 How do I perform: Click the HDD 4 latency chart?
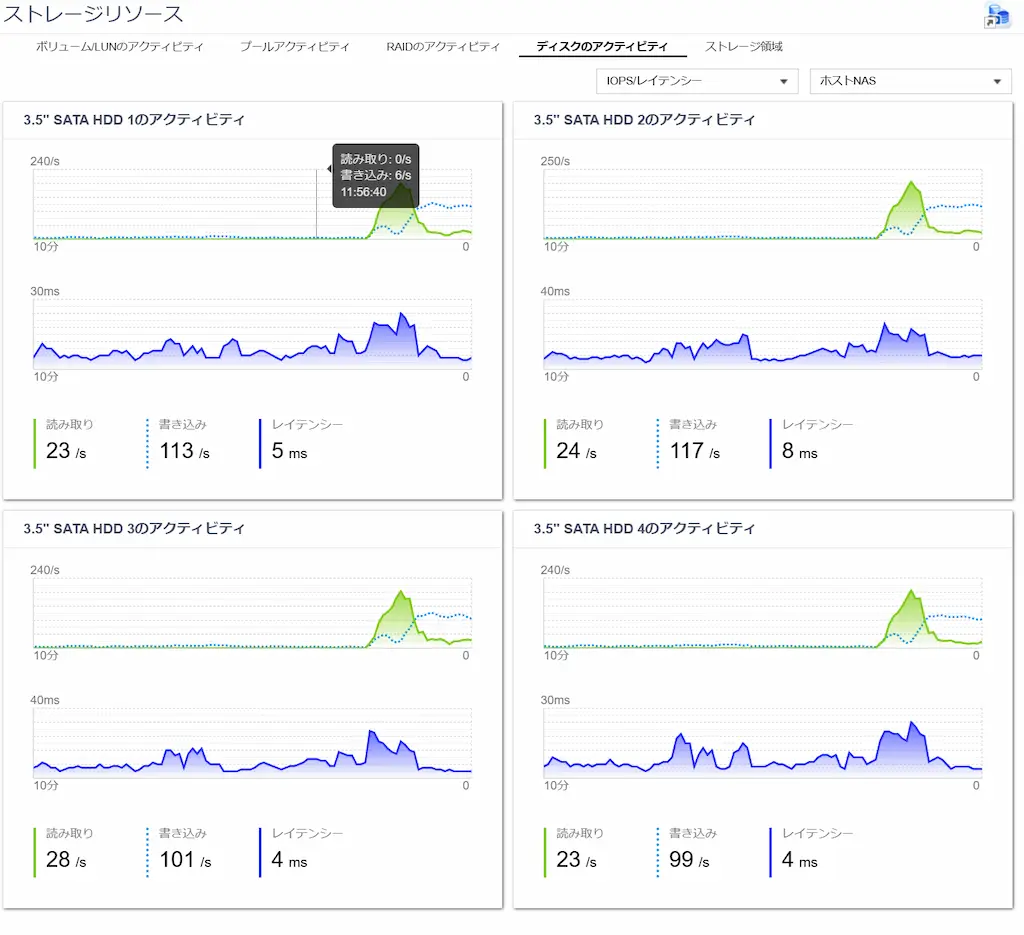763,743
